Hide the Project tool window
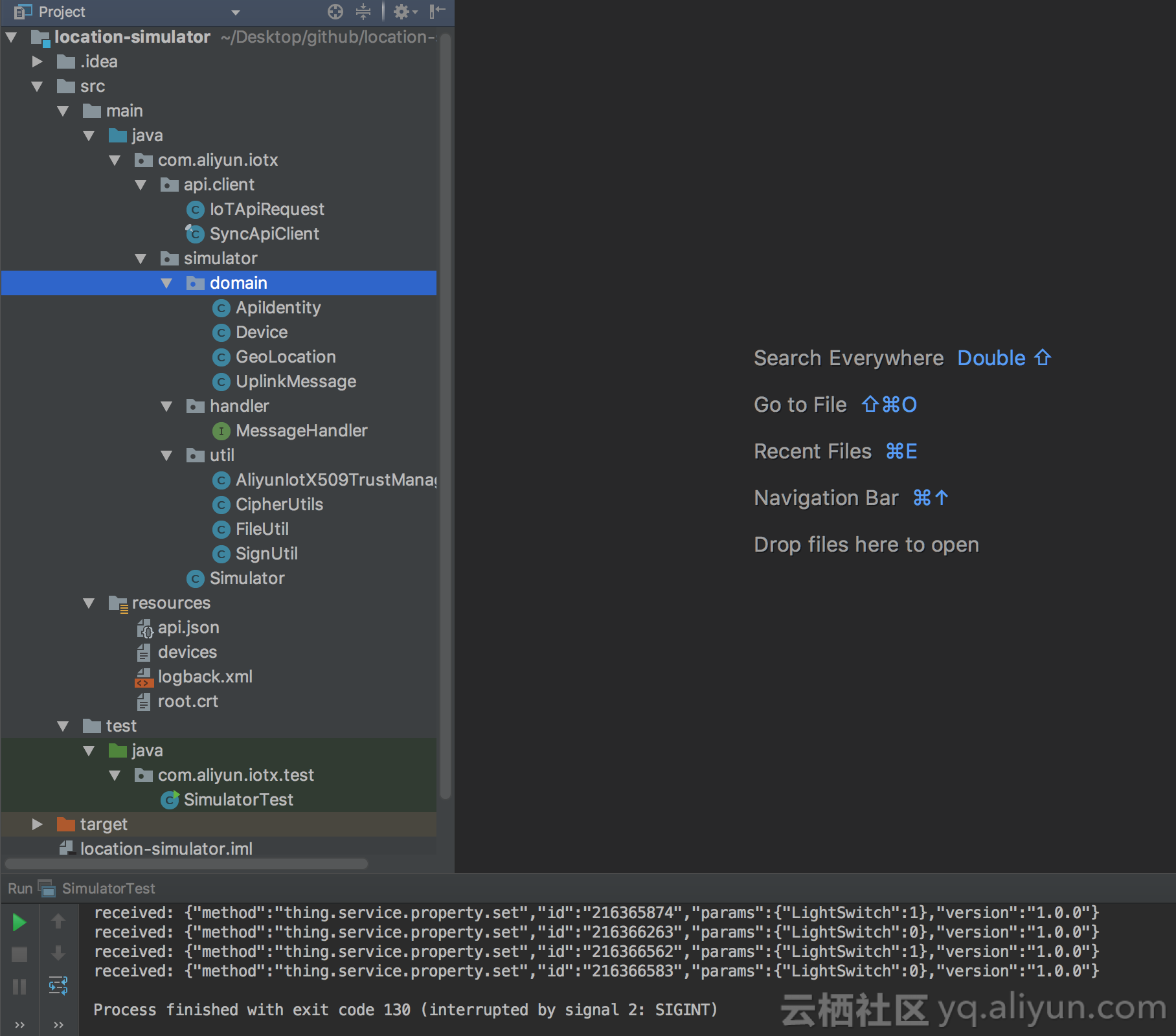 [x=438, y=11]
